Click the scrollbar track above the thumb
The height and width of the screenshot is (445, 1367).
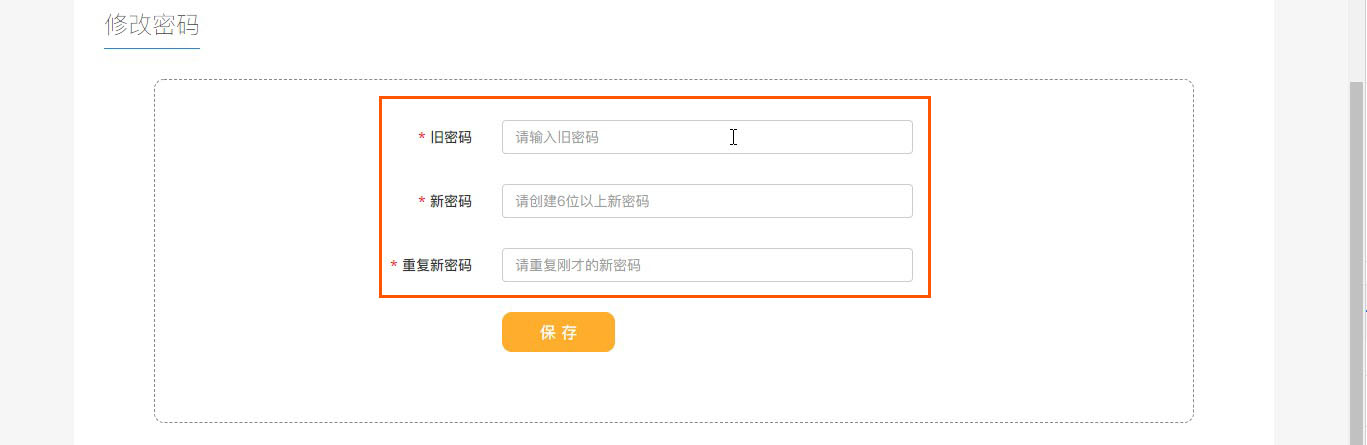pyautogui.click(x=1357, y=40)
